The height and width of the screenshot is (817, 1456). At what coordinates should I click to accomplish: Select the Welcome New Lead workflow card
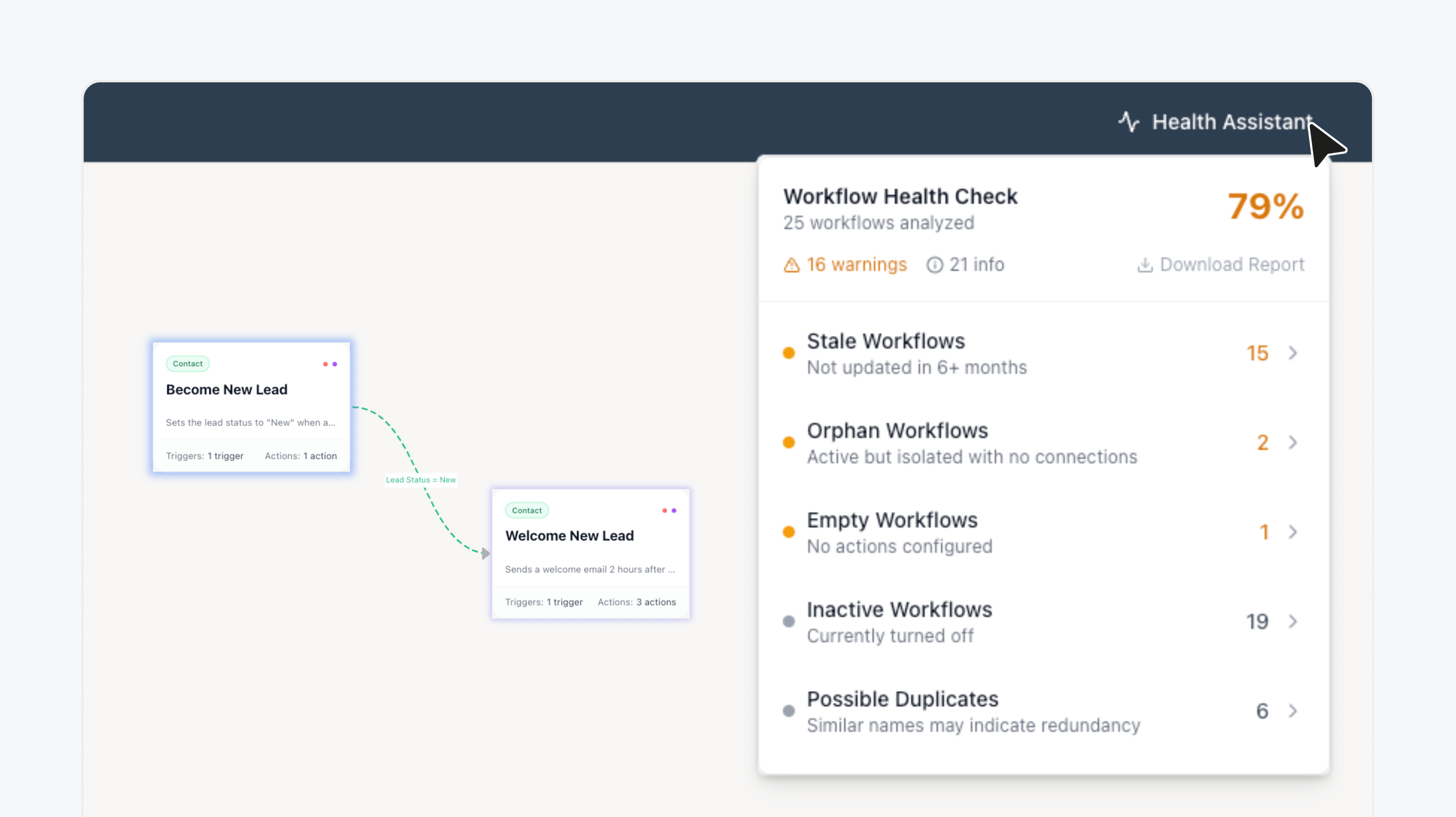[x=591, y=554]
